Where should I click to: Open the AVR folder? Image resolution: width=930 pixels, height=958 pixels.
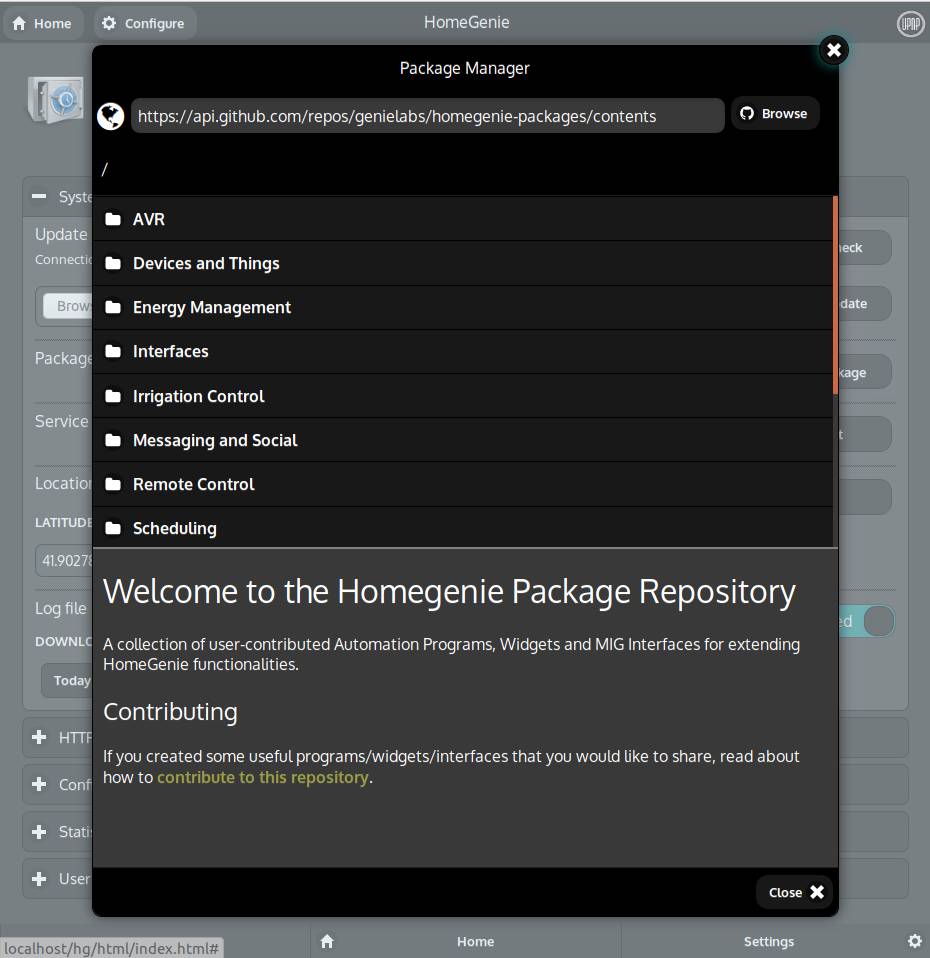click(463, 219)
